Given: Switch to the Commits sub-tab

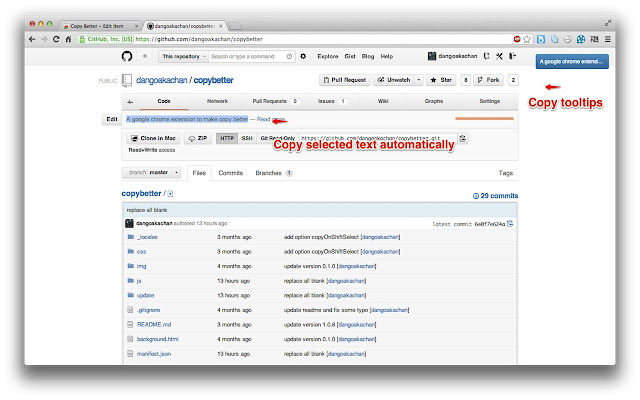Looking at the screenshot, I should click(231, 173).
